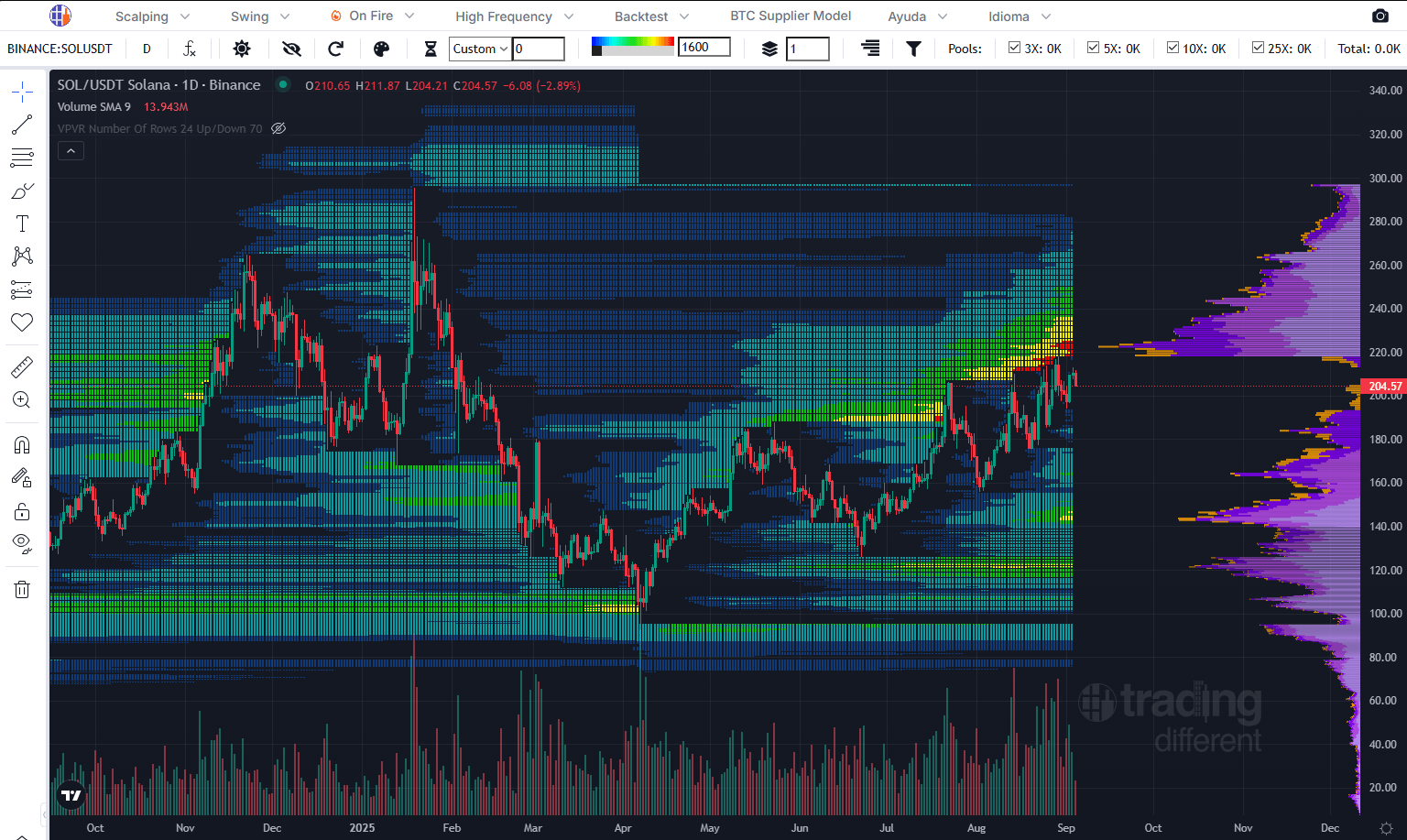Click the heatmap color gradient bar
Image resolution: width=1407 pixels, height=840 pixels.
tap(633, 41)
